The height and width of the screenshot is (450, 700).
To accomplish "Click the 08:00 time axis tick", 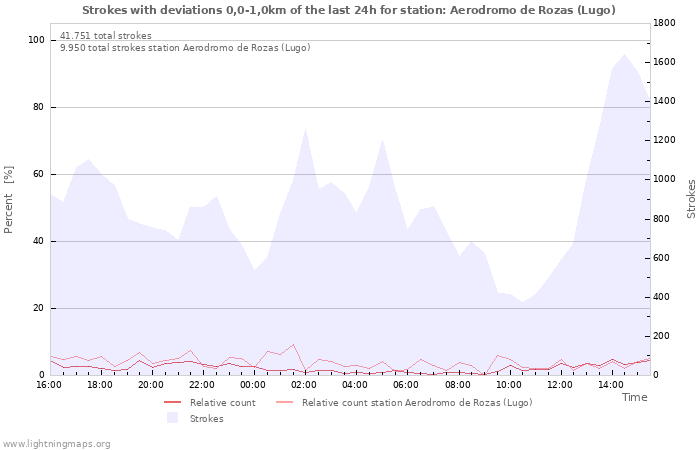I will (x=458, y=385).
